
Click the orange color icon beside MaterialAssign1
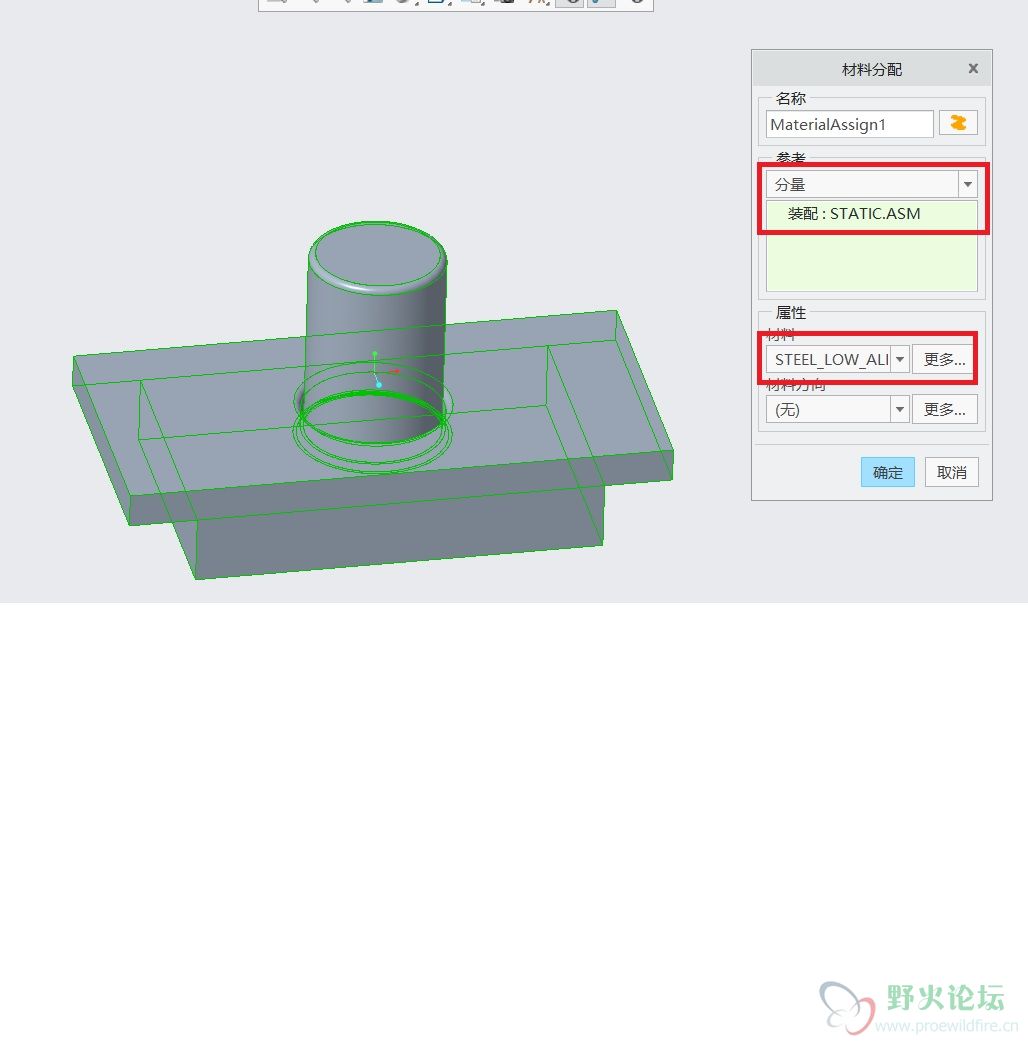point(958,123)
